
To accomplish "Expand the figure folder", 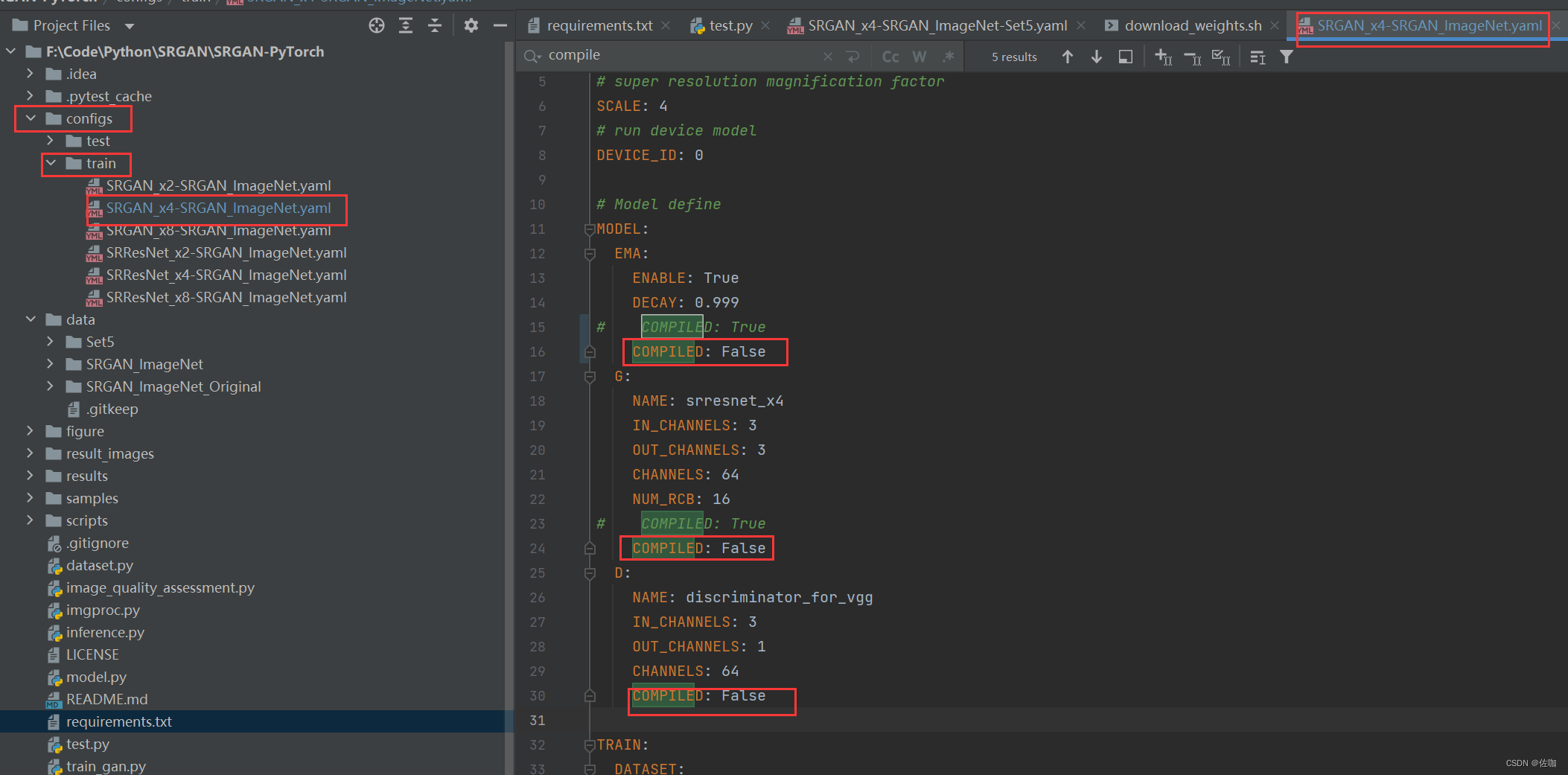I will coord(30,431).
